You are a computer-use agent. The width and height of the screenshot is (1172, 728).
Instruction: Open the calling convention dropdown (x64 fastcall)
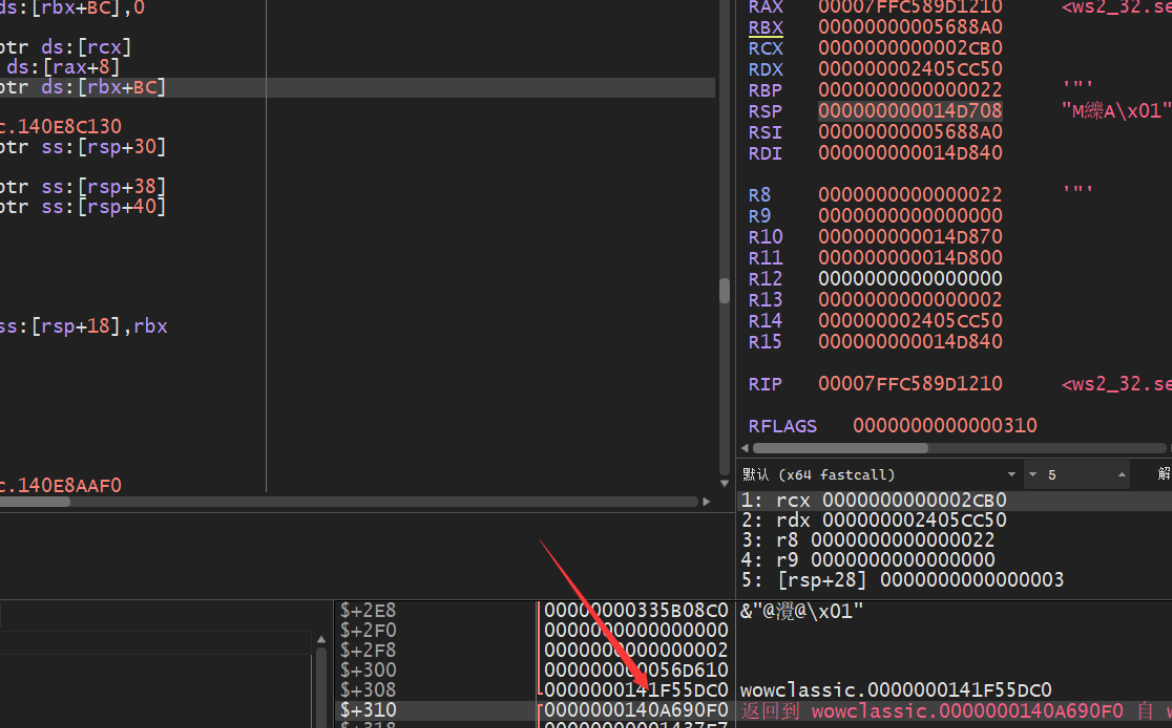coord(879,475)
